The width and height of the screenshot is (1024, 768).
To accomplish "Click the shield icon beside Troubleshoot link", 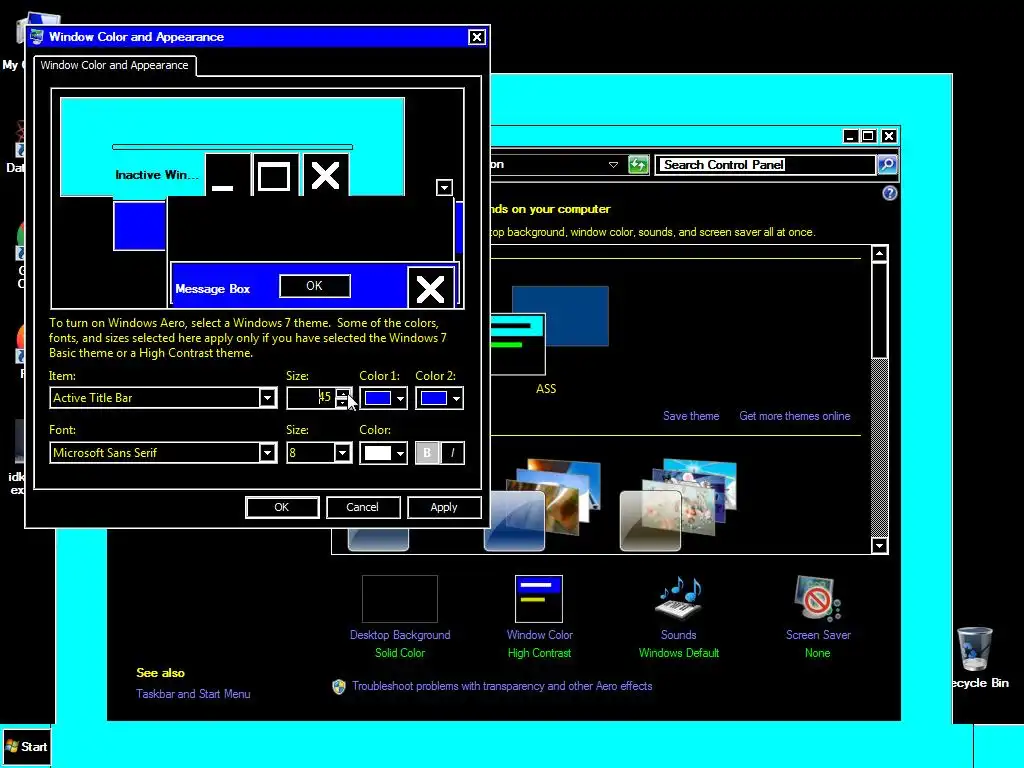I will [x=338, y=686].
